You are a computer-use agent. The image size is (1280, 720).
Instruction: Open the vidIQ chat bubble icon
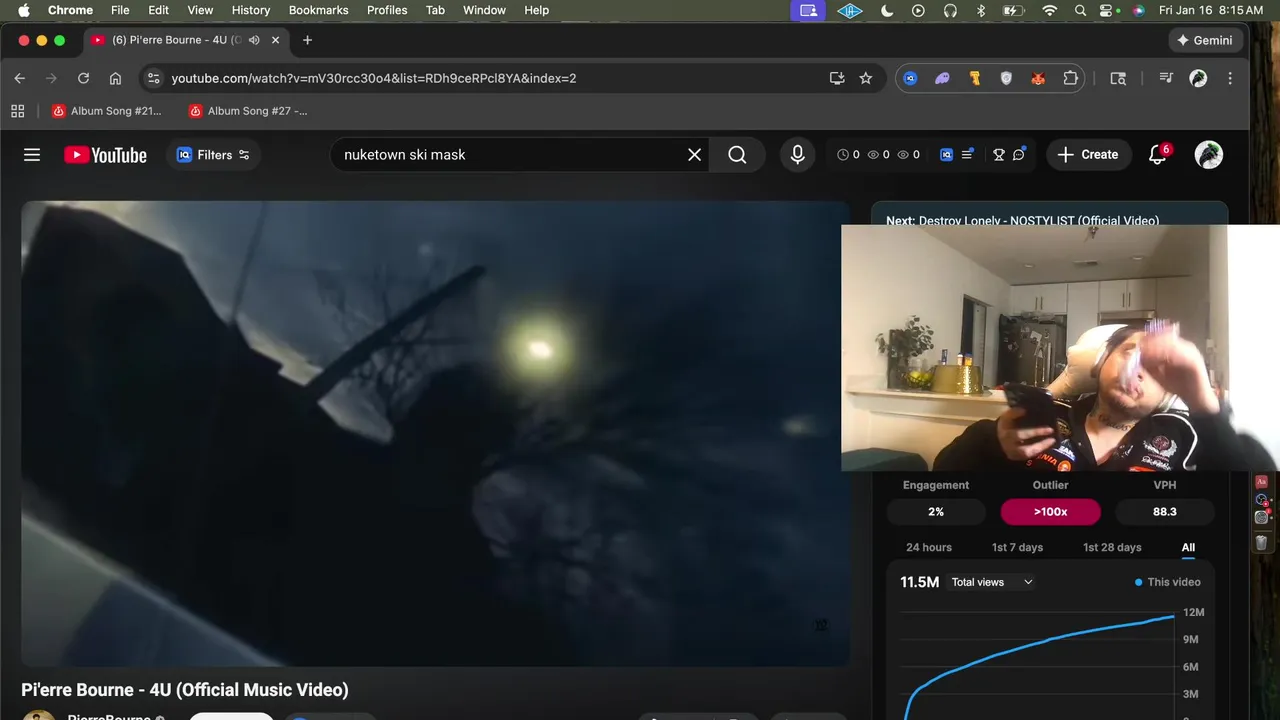point(1018,155)
